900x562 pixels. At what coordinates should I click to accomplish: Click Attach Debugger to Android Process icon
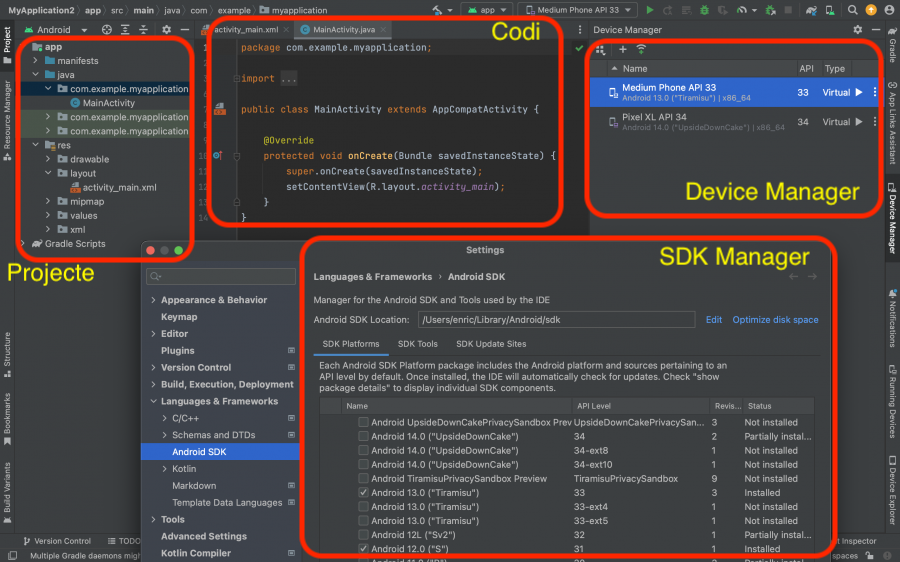click(770, 10)
